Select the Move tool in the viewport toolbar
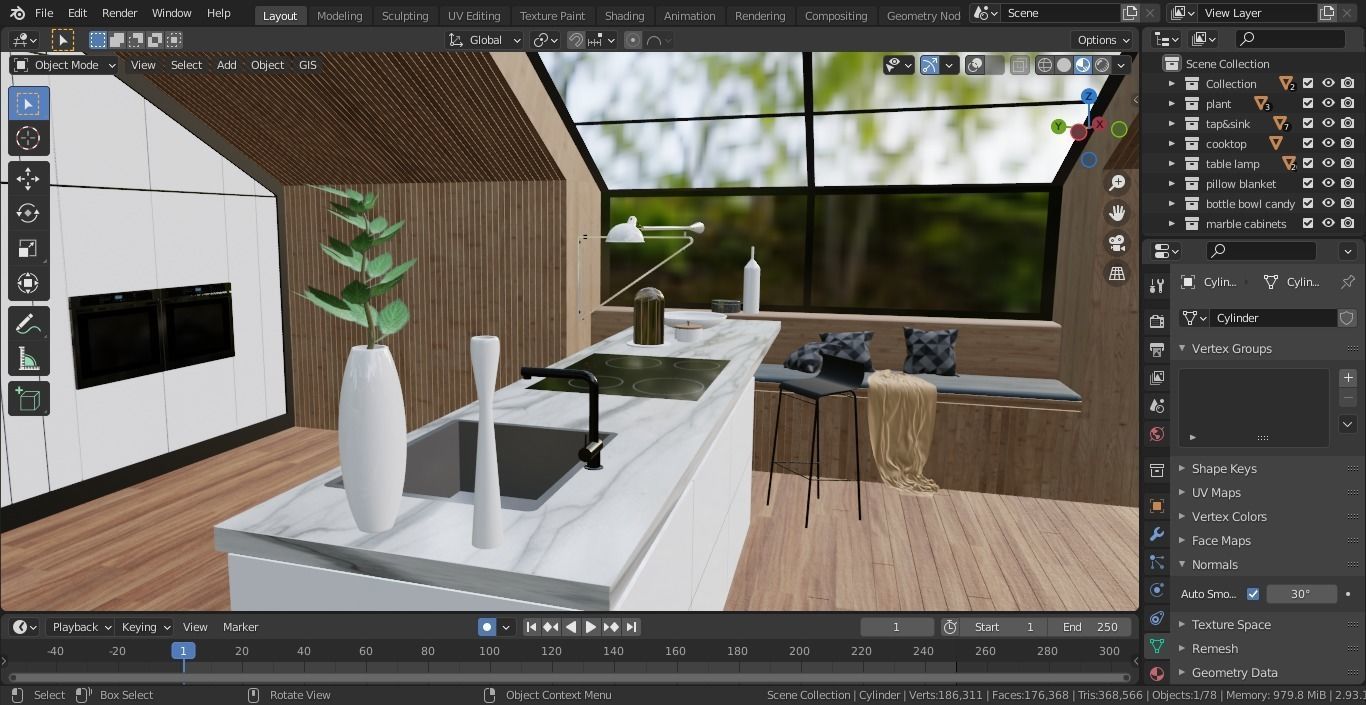 click(x=28, y=178)
